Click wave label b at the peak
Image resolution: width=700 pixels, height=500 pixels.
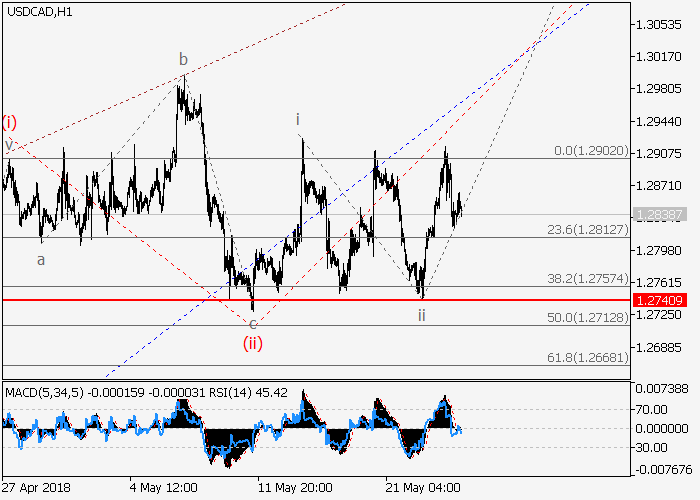[183, 59]
